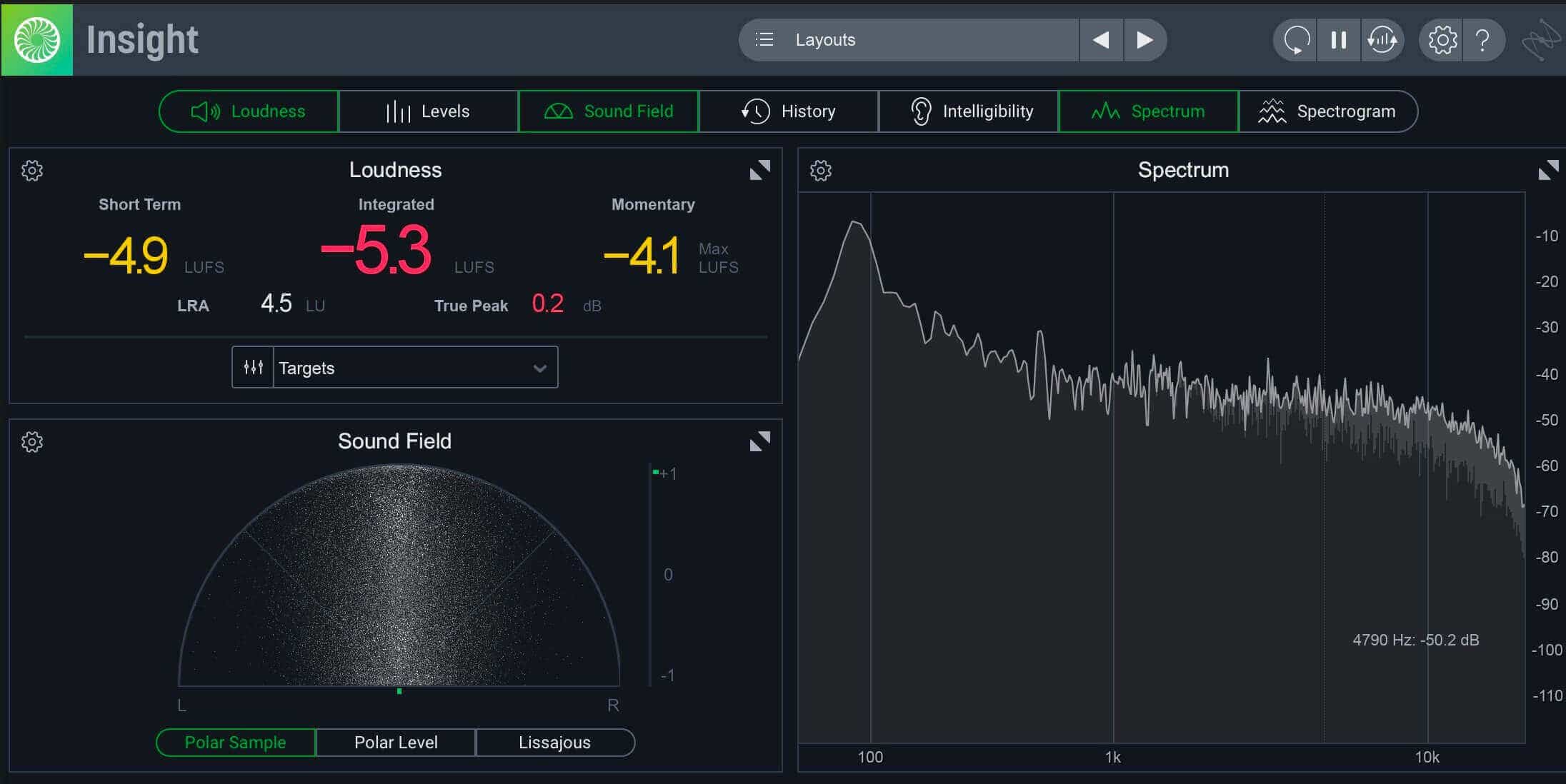Click the Momentary Max value -4.1
The height and width of the screenshot is (784, 1566).
[642, 256]
